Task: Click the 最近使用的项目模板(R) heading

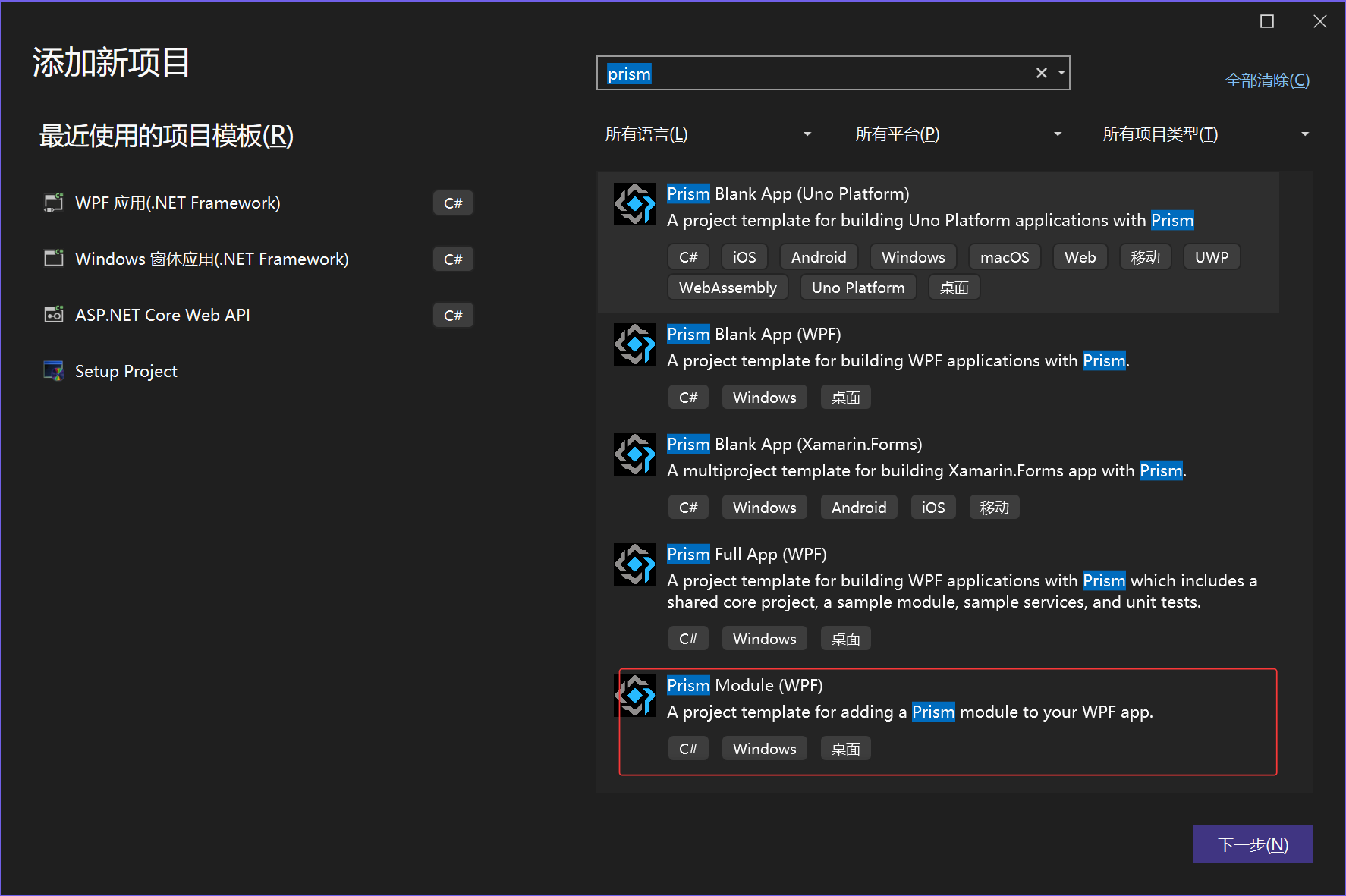Action: [166, 136]
